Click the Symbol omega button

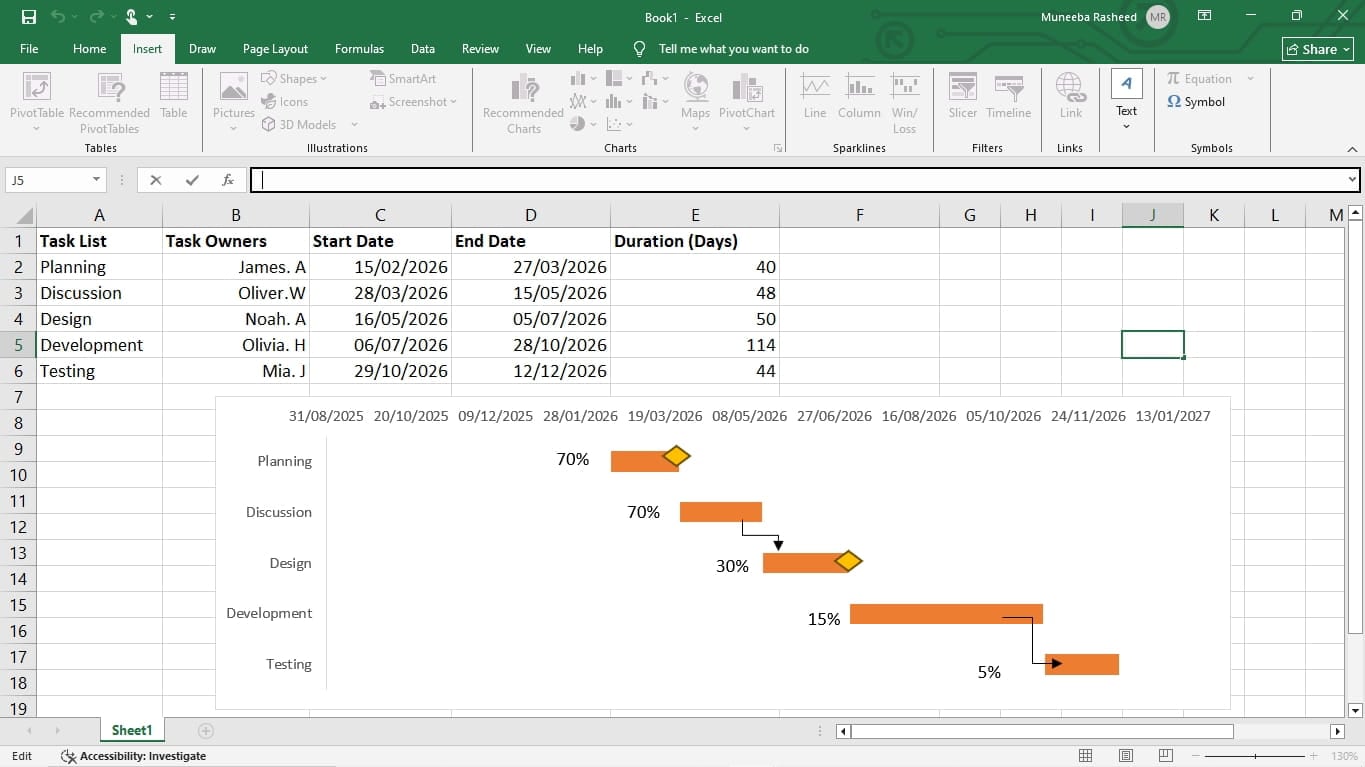coord(1196,101)
